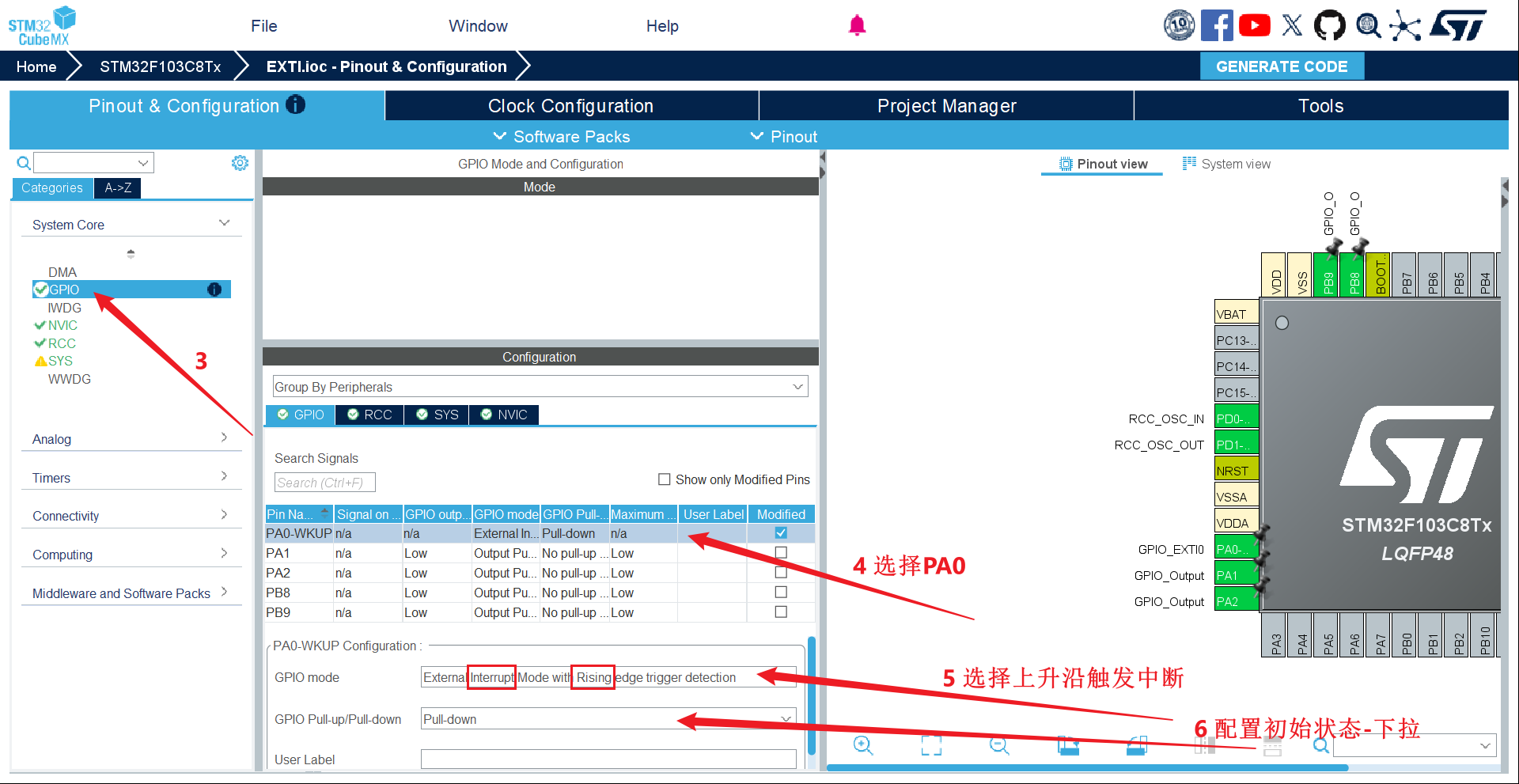Open the notifications bell
Screen dimensions: 1519x784
(x=857, y=25)
